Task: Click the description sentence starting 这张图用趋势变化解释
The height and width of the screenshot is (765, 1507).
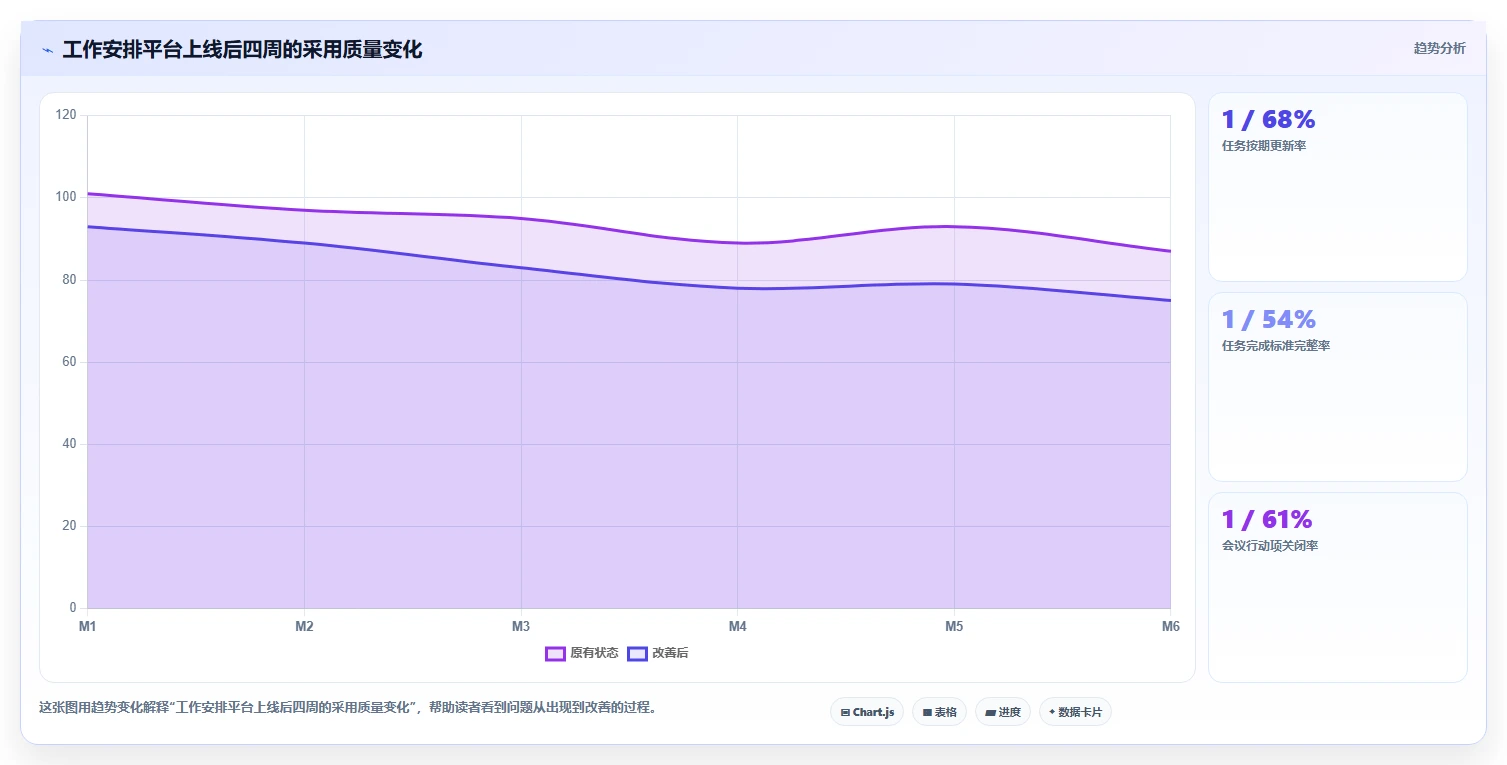Action: 348,707
